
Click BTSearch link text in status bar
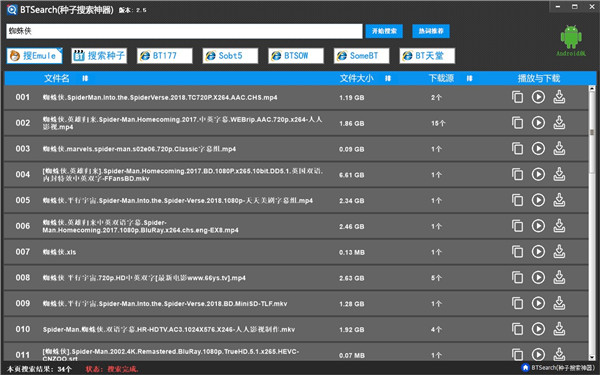tap(563, 368)
